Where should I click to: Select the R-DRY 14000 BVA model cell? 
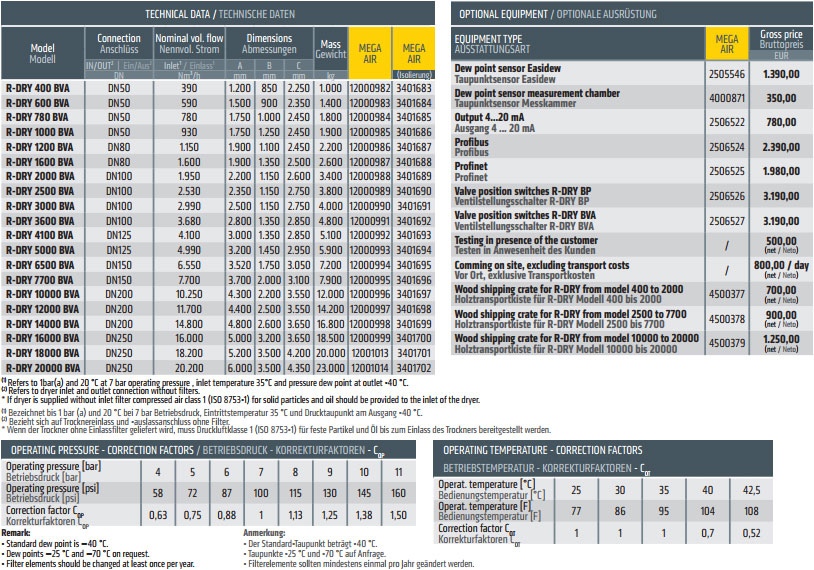(43, 324)
